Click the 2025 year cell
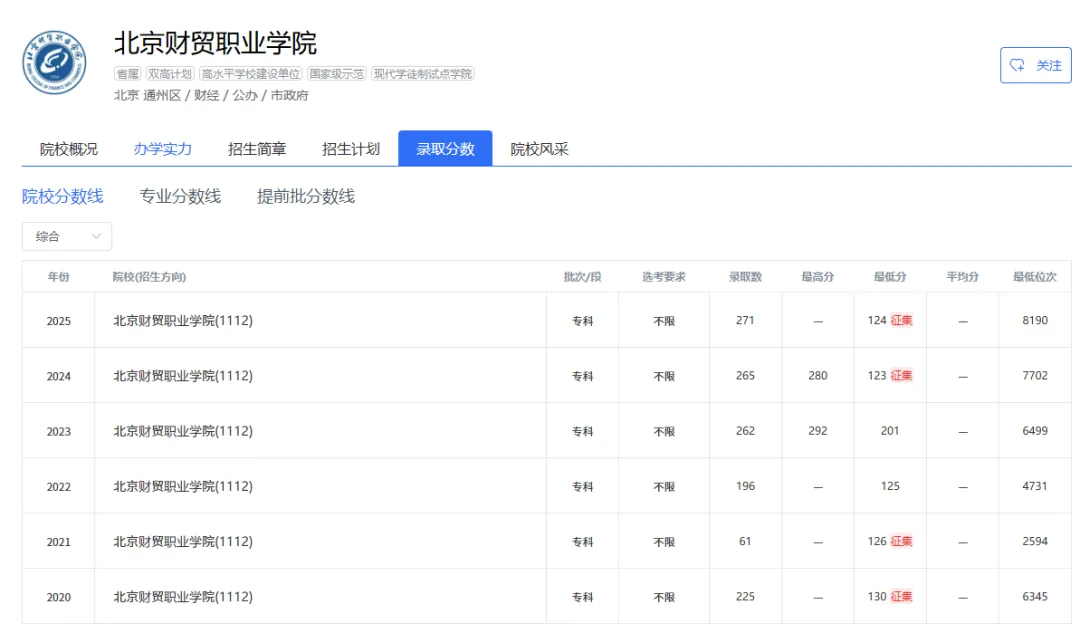1080x633 pixels. [x=59, y=321]
